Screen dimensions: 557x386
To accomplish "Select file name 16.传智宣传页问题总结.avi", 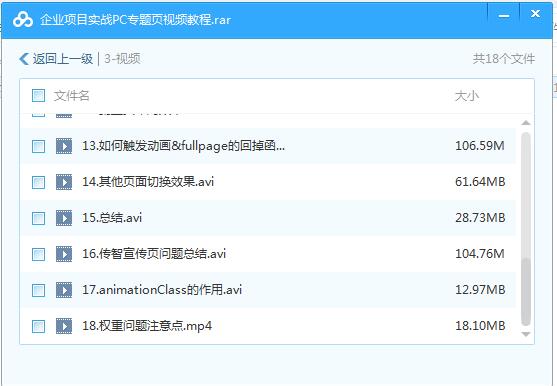I will click(154, 254).
